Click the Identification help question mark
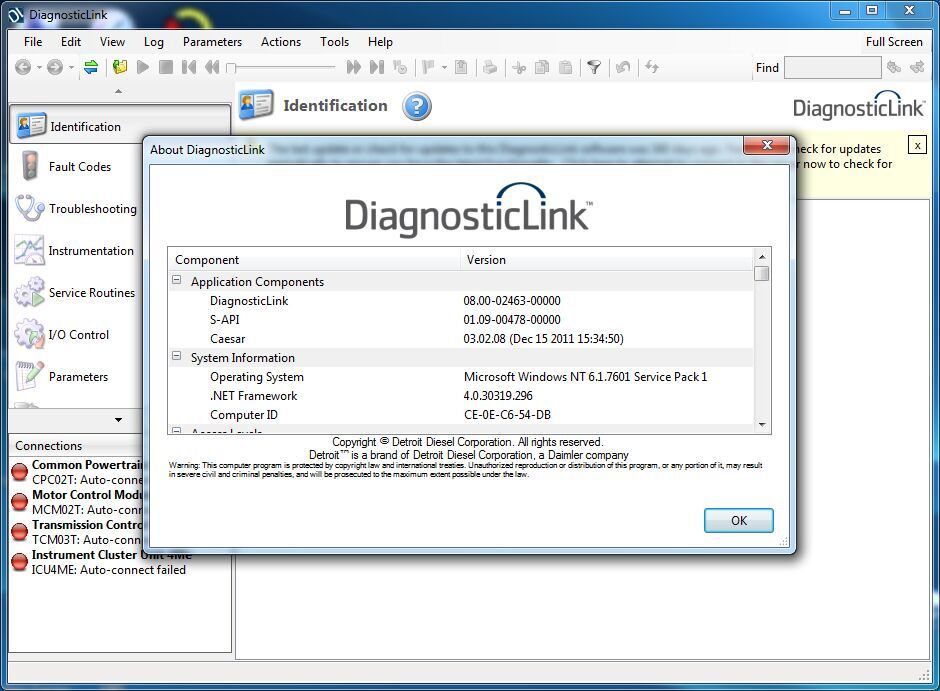This screenshot has width=940, height=691. (x=416, y=106)
